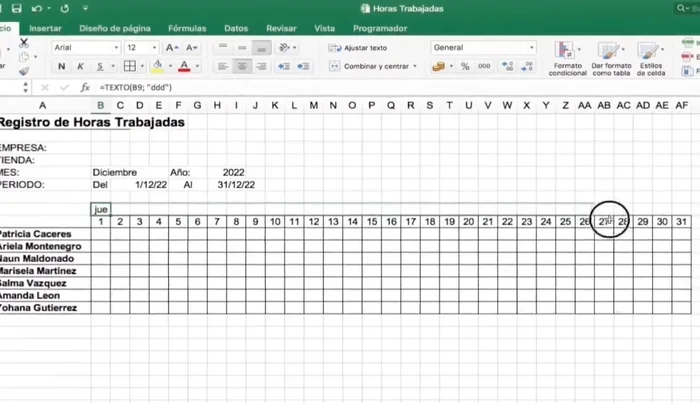Click the Patricia Caceres name cell

pyautogui.click(x=45, y=234)
